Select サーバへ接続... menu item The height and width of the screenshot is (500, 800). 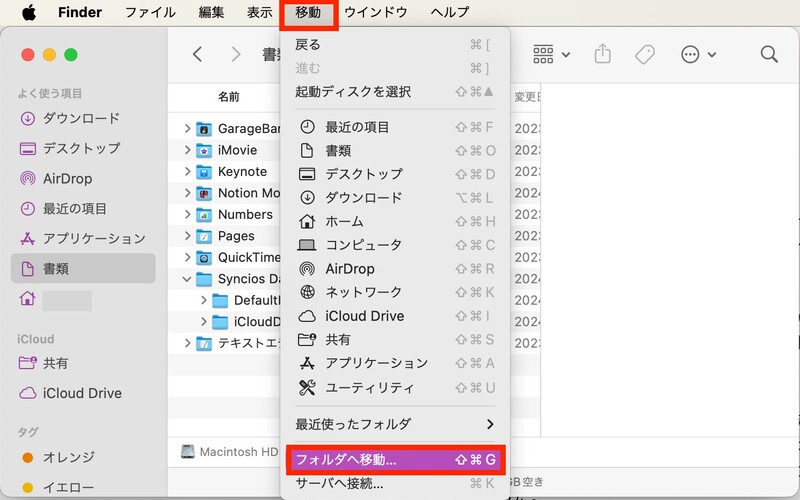[395, 483]
